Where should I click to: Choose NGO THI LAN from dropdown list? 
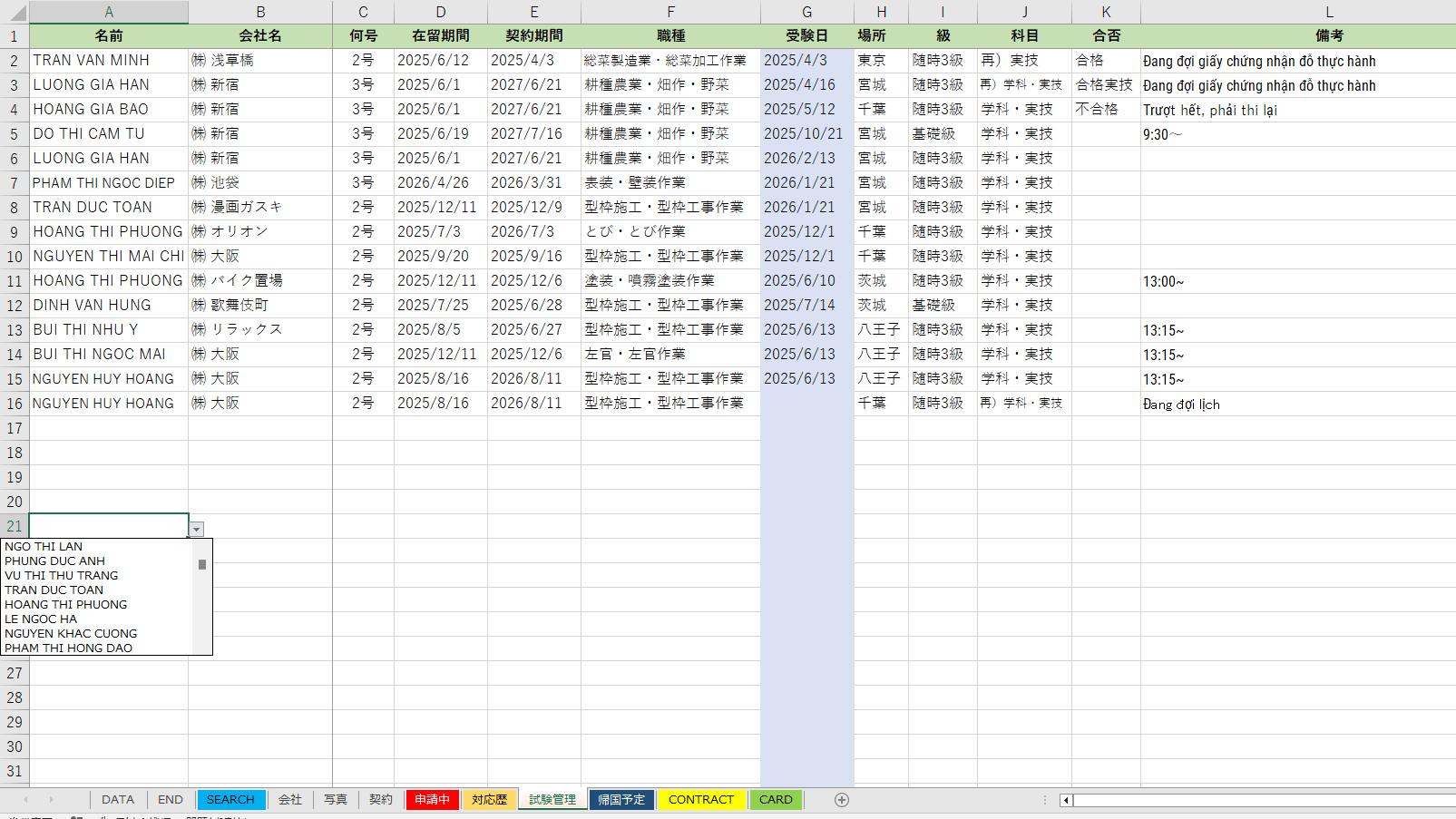coord(44,547)
